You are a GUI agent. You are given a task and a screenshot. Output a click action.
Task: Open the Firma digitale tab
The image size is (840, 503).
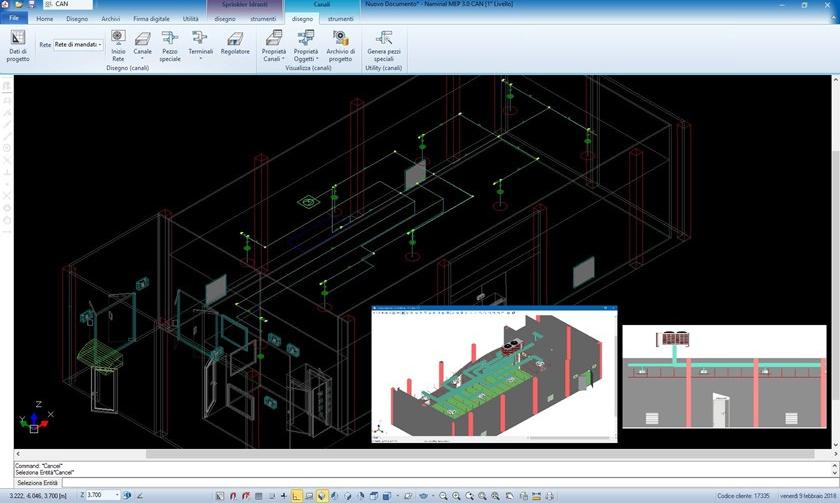(152, 18)
